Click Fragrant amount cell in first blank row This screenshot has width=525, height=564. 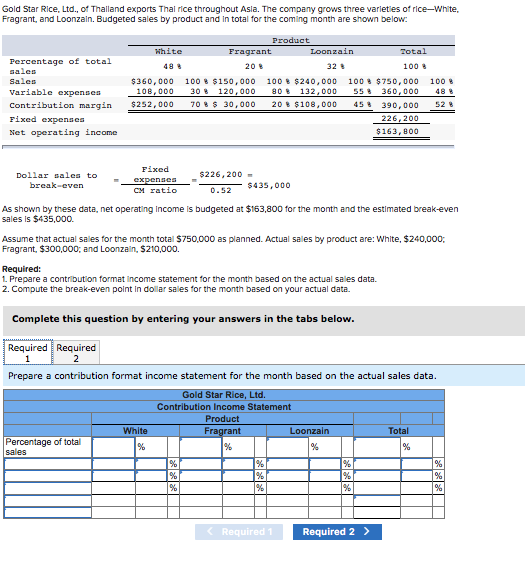click(x=201, y=464)
